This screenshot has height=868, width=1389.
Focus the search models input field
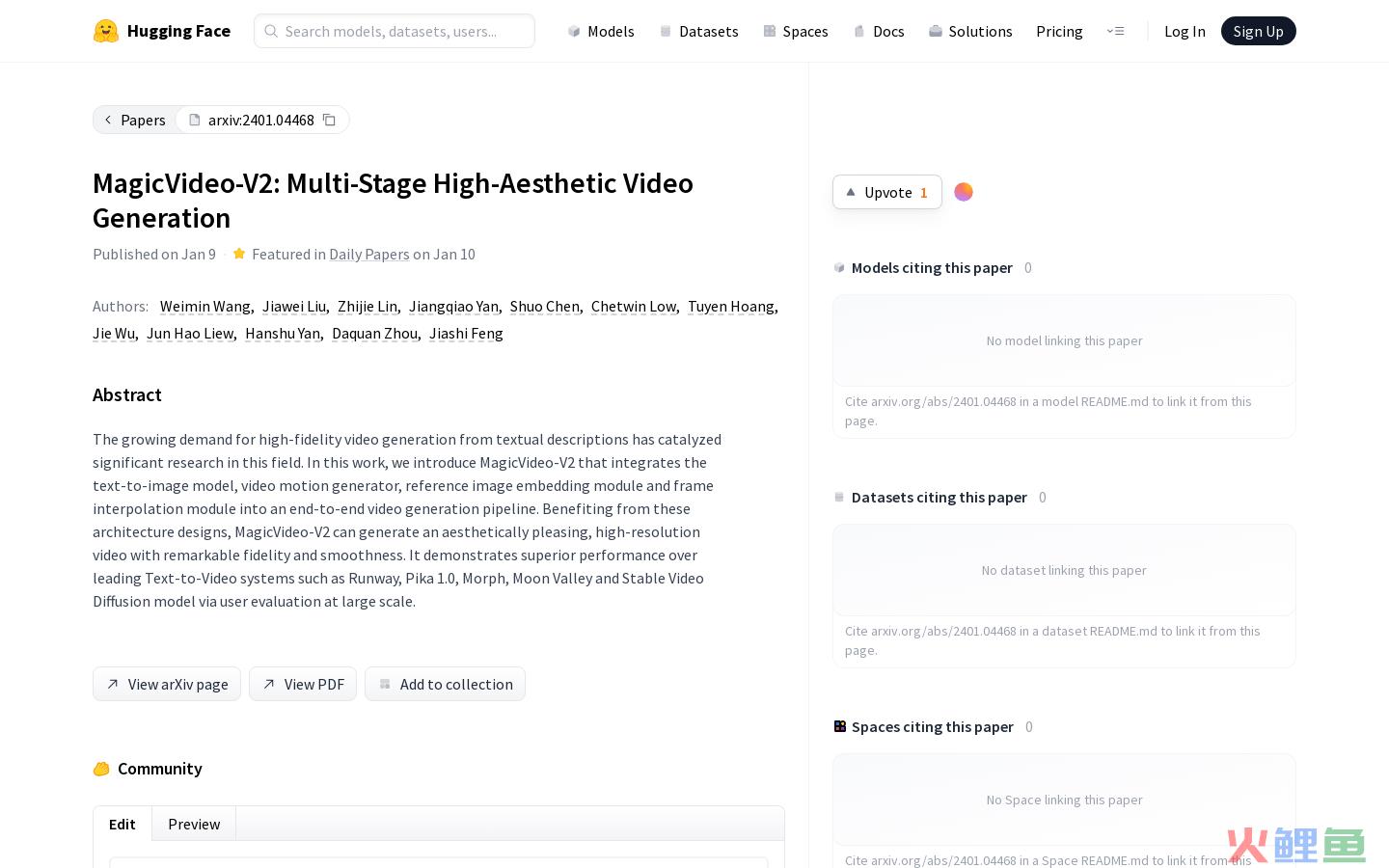[405, 31]
